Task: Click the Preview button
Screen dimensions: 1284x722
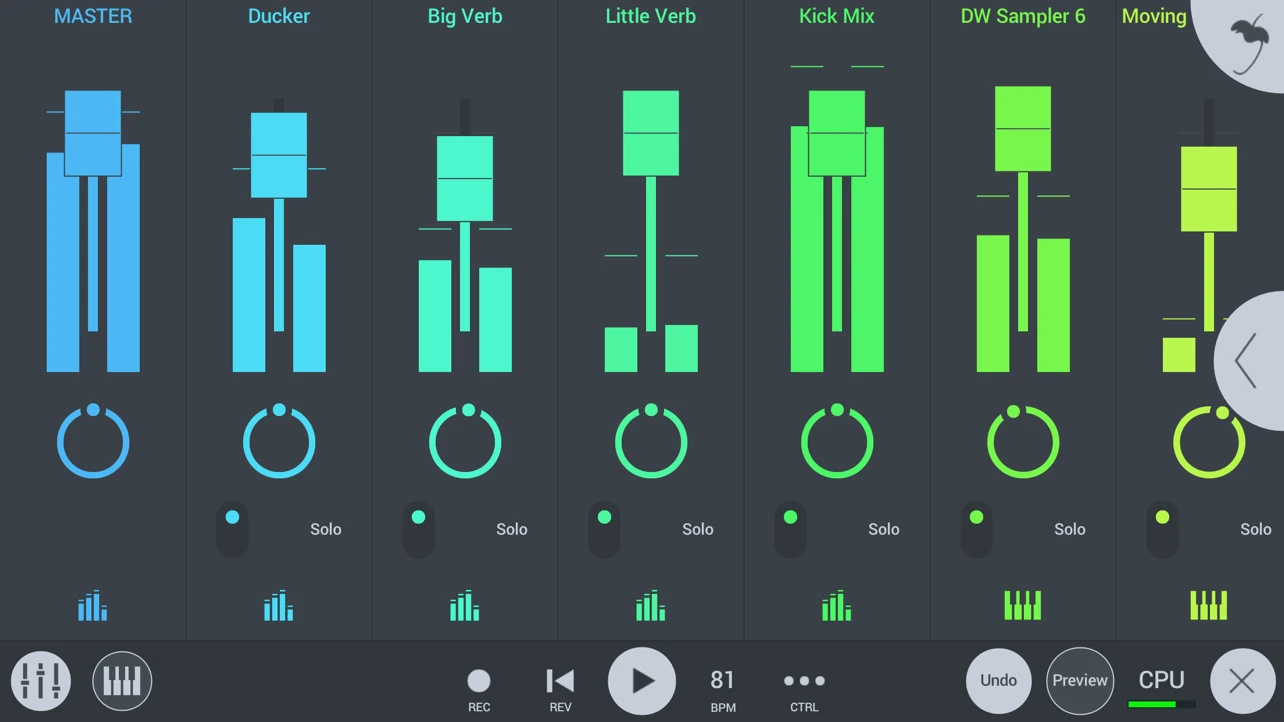Action: point(1080,681)
